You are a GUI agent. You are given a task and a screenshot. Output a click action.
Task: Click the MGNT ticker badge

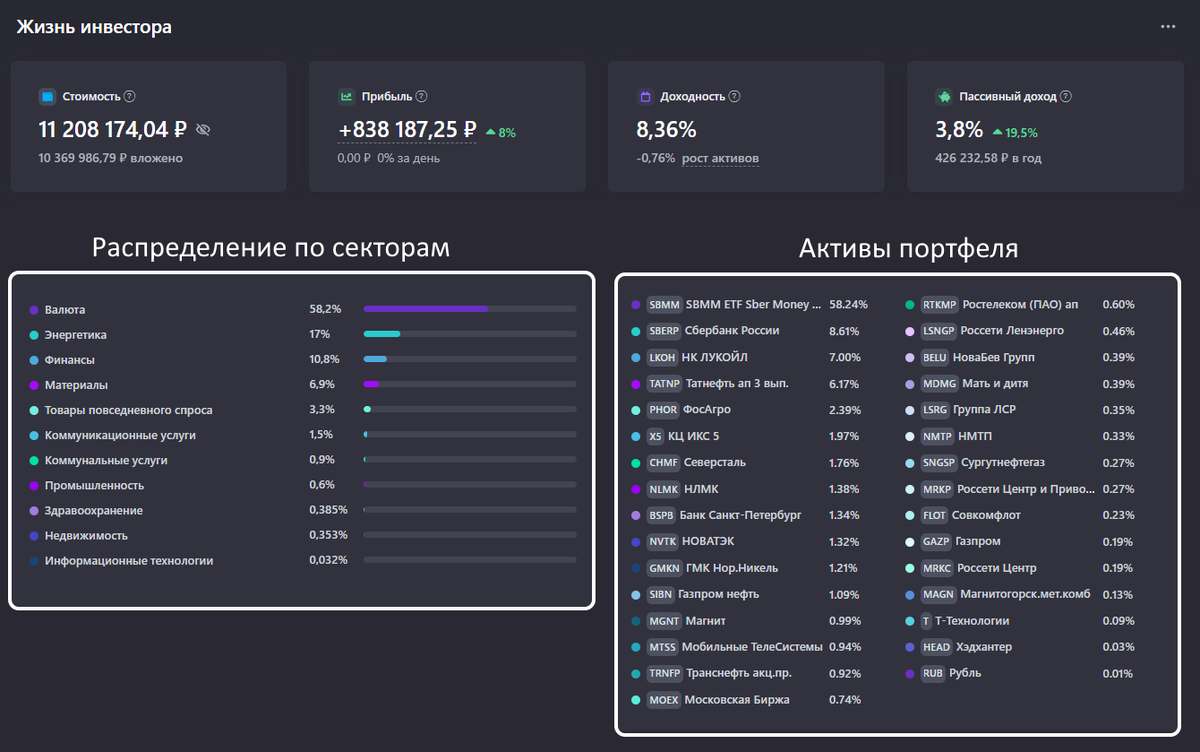[x=664, y=621]
